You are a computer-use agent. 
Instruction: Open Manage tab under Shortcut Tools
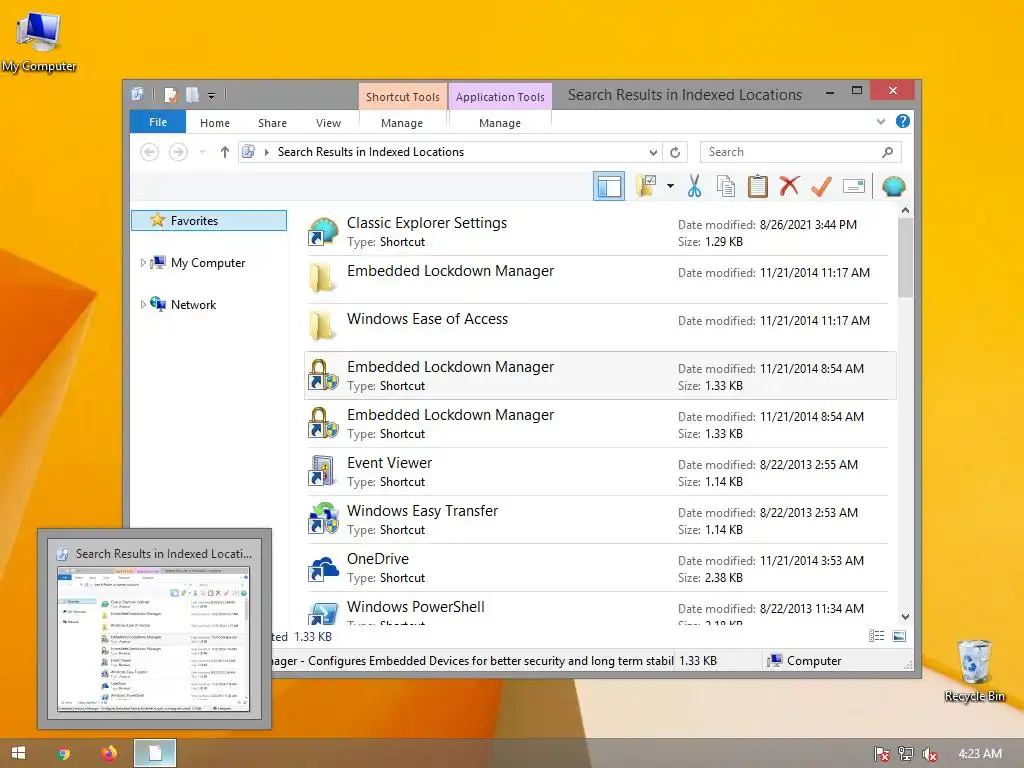pyautogui.click(x=402, y=123)
